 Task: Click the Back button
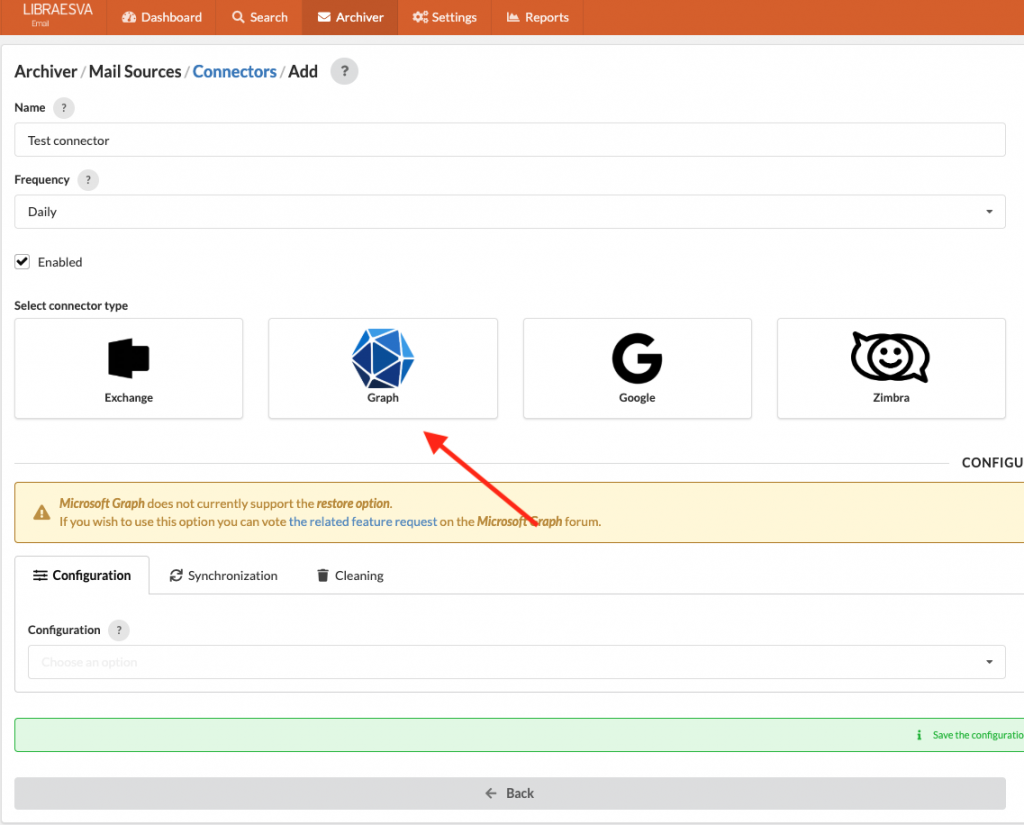[x=509, y=793]
